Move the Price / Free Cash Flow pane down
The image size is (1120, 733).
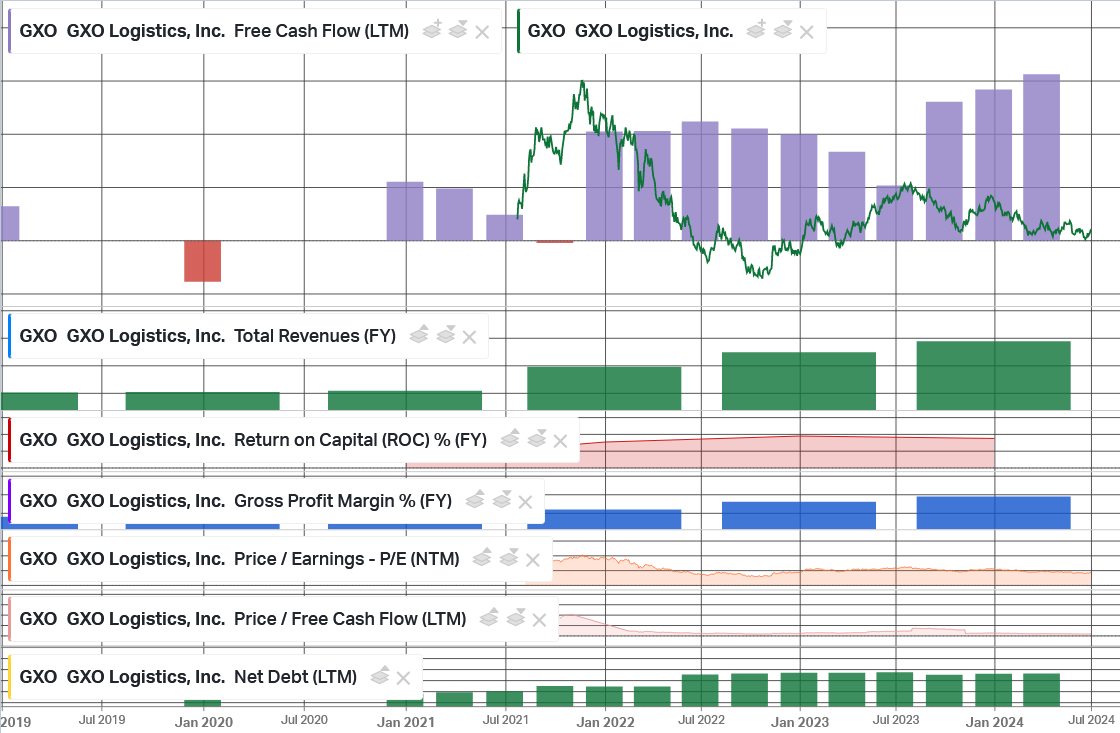[516, 617]
